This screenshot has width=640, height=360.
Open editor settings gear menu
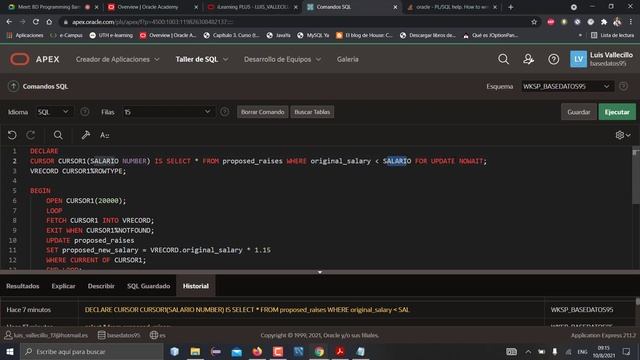click(623, 135)
